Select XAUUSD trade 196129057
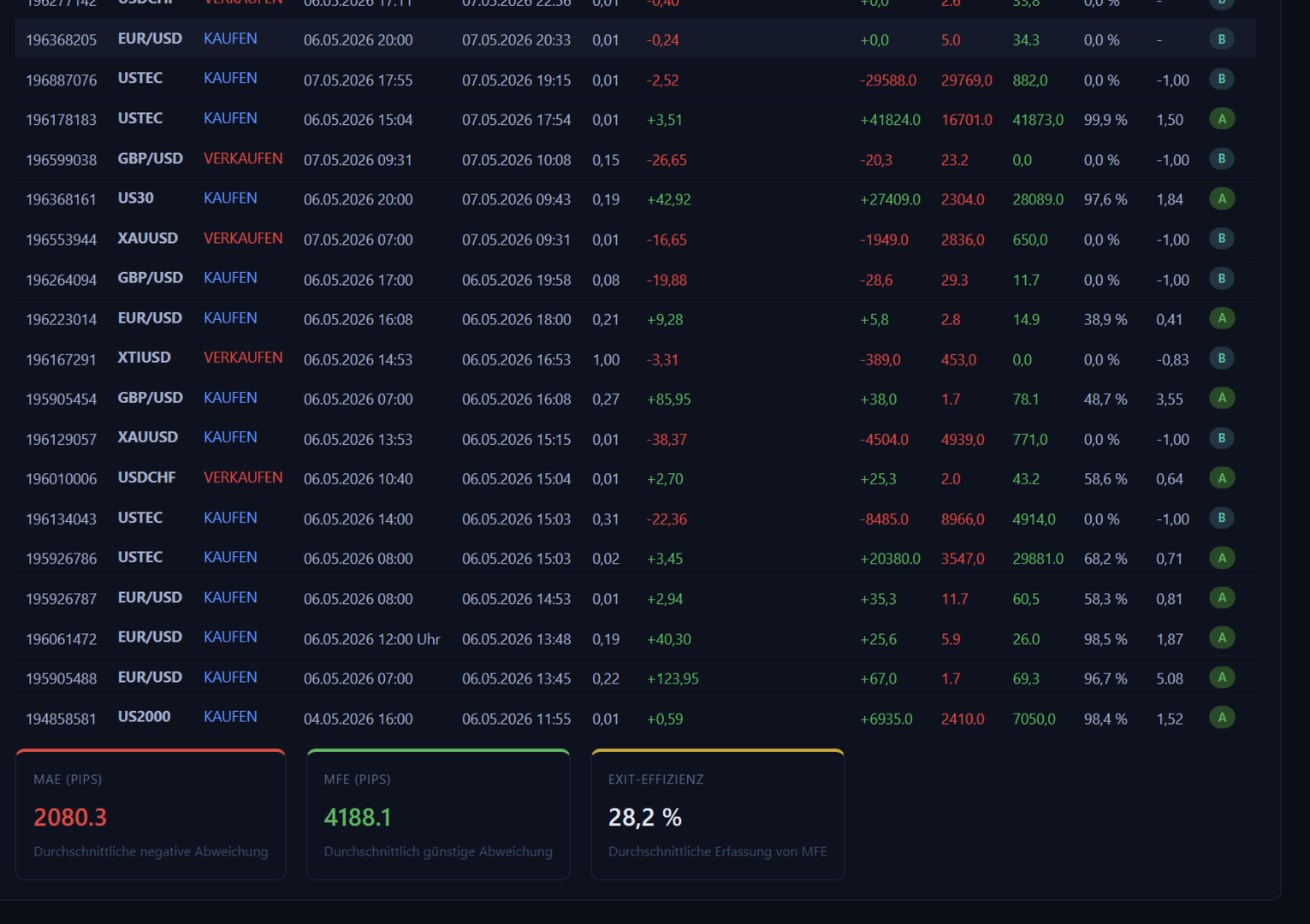Screen dimensions: 1310x924 tap(635, 439)
